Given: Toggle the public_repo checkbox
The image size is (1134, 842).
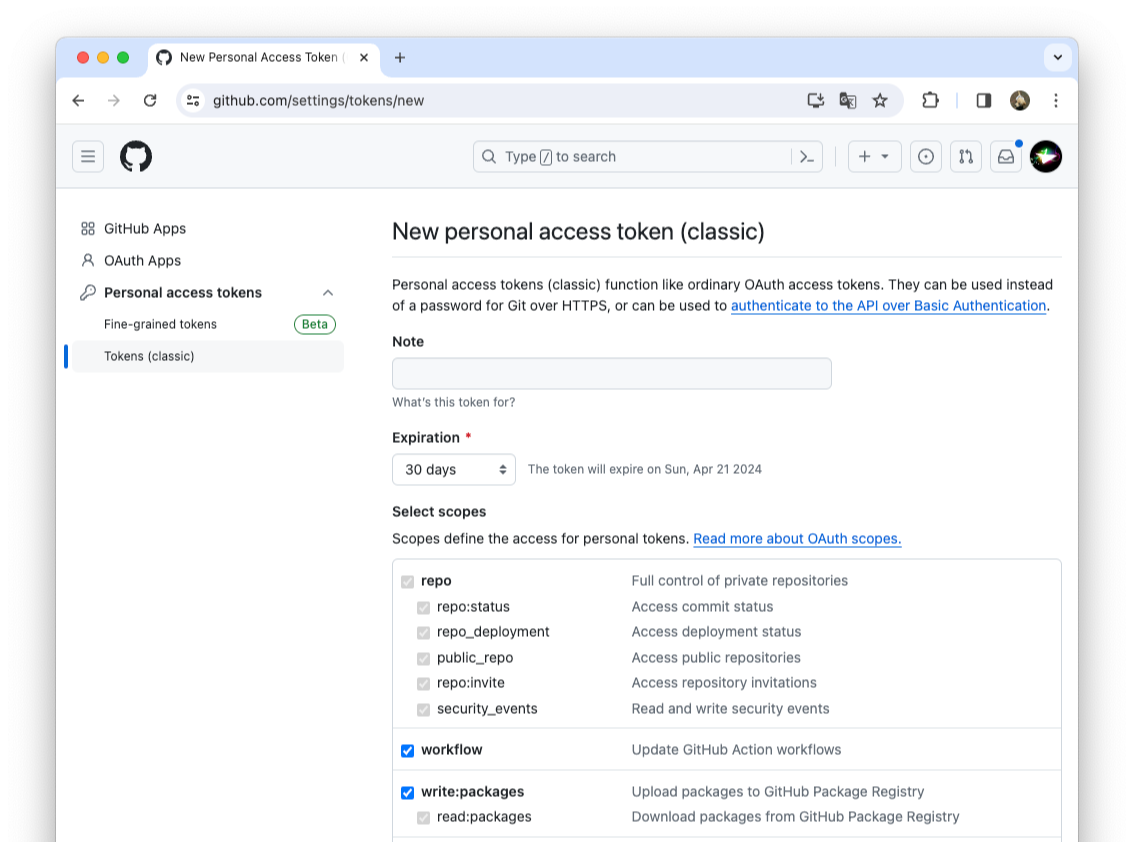Looking at the screenshot, I should (x=423, y=658).
